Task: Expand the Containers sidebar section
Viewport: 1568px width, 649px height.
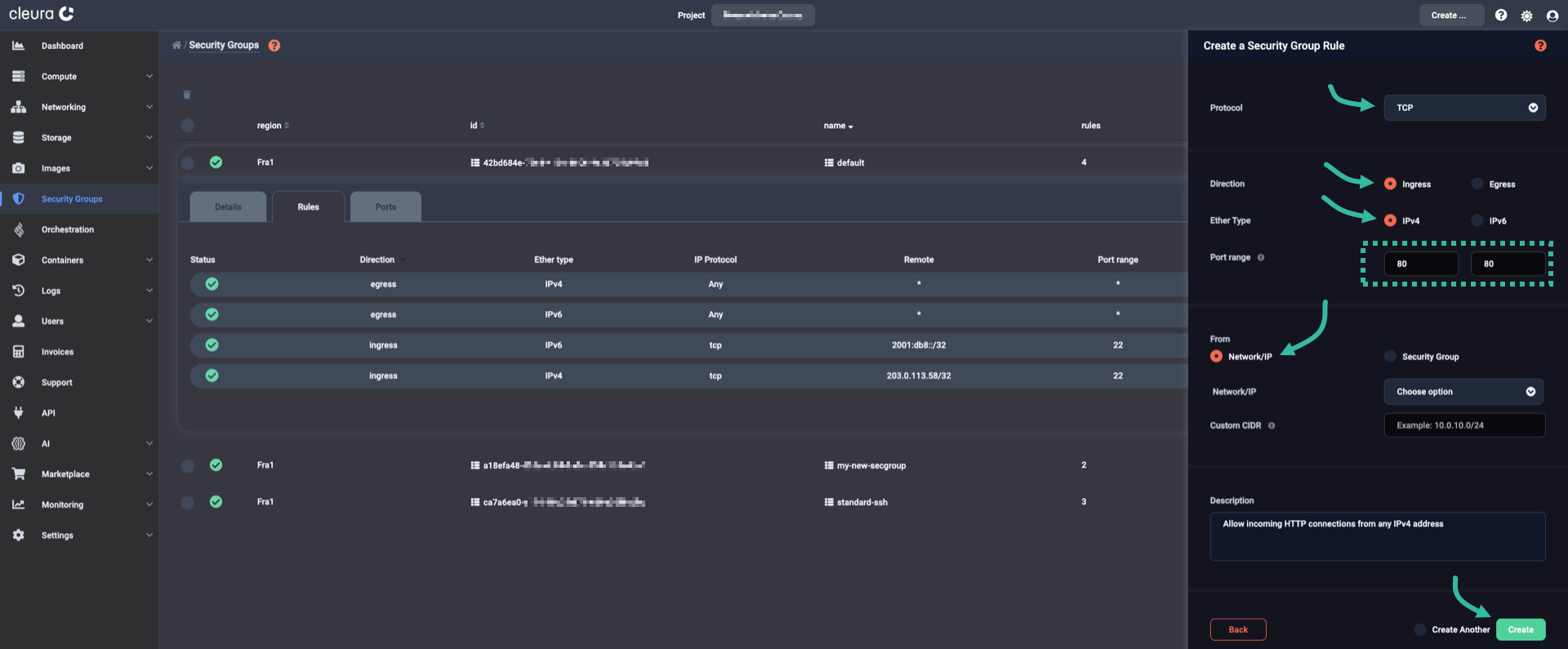Action: pyautogui.click(x=149, y=260)
